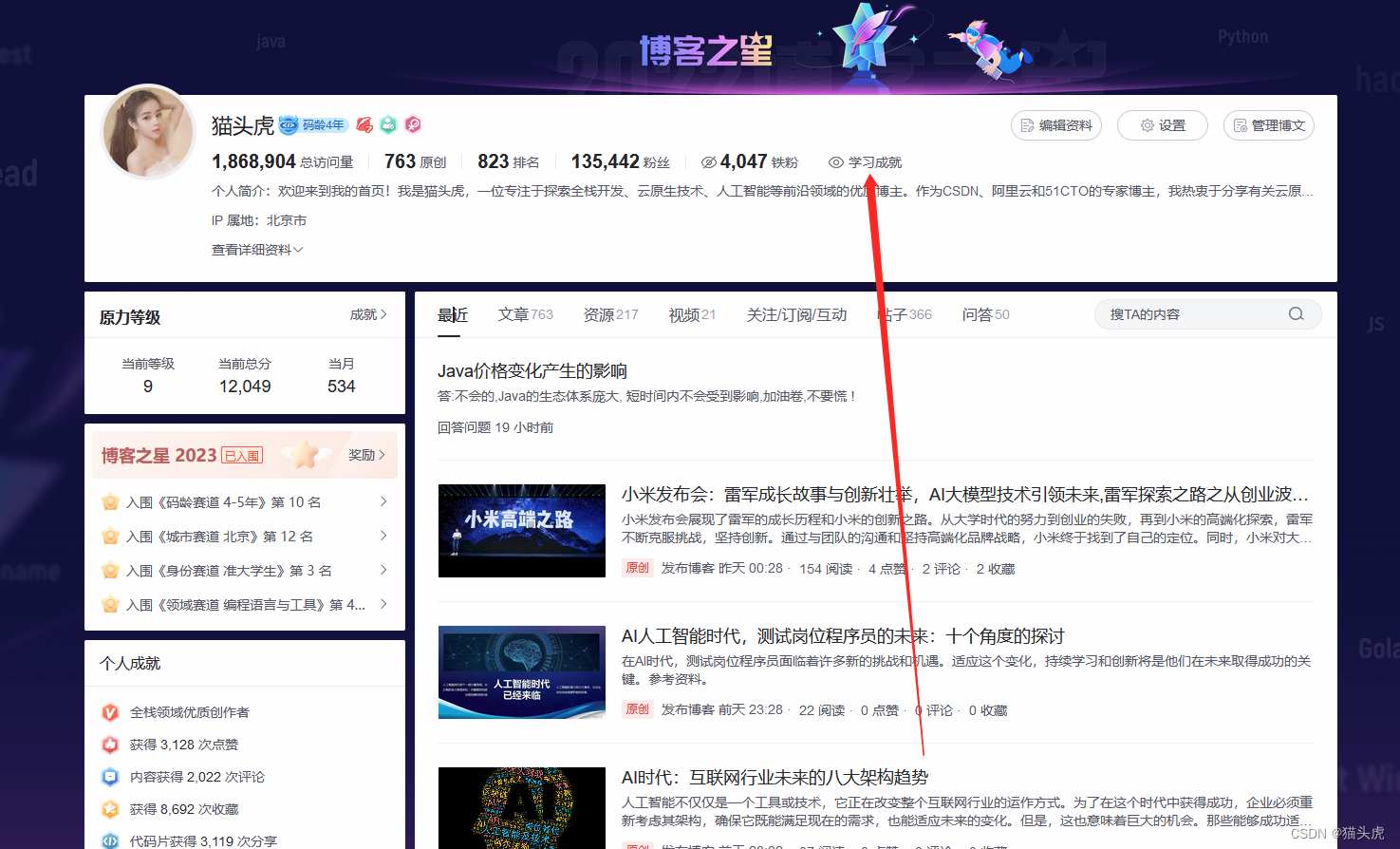Image resolution: width=1400 pixels, height=849 pixels.
Task: Open the AI人工智能时代 测试岗位 article title
Action: 843,636
